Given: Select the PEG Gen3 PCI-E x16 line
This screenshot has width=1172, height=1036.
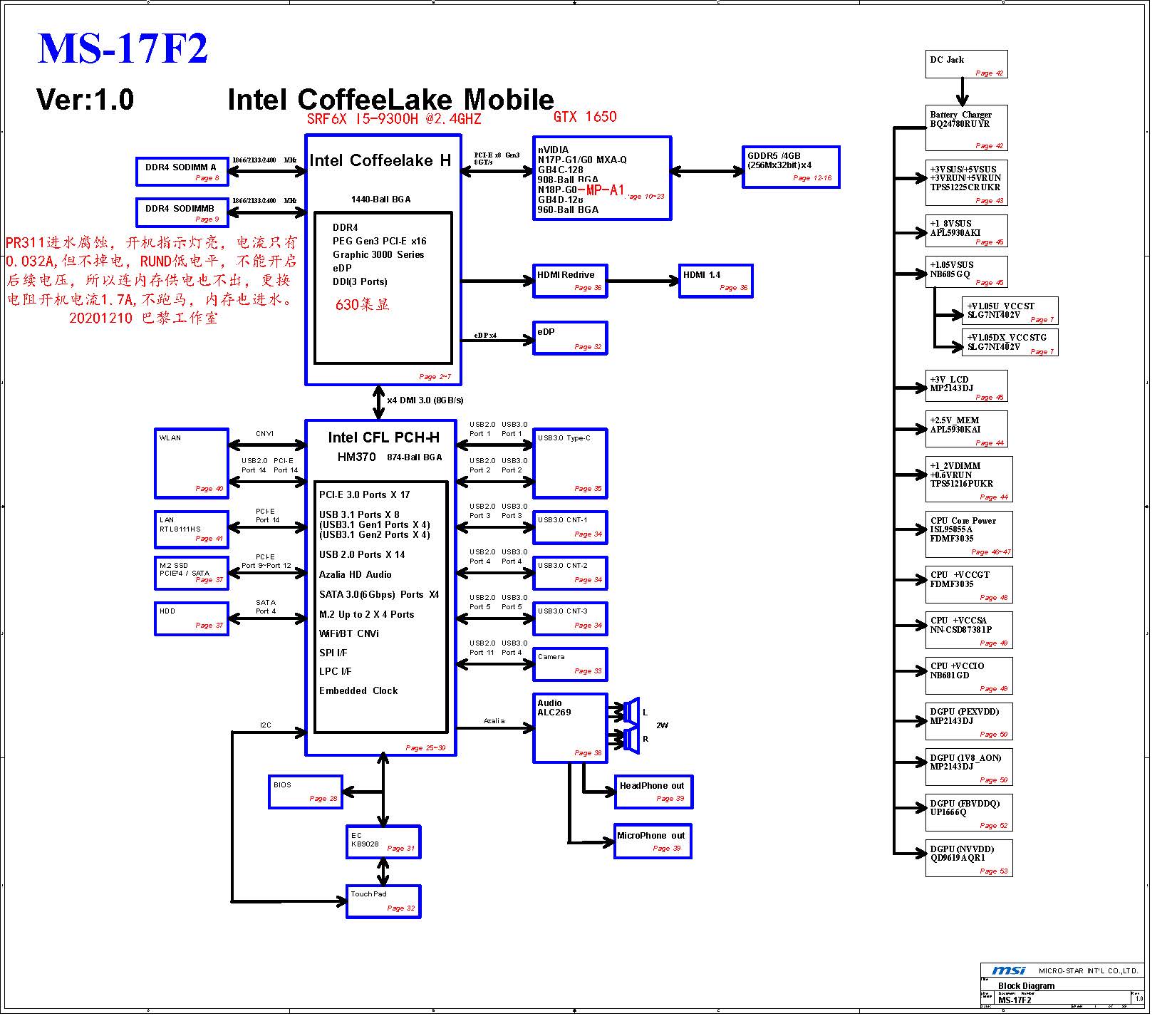Looking at the screenshot, I should click(x=379, y=241).
